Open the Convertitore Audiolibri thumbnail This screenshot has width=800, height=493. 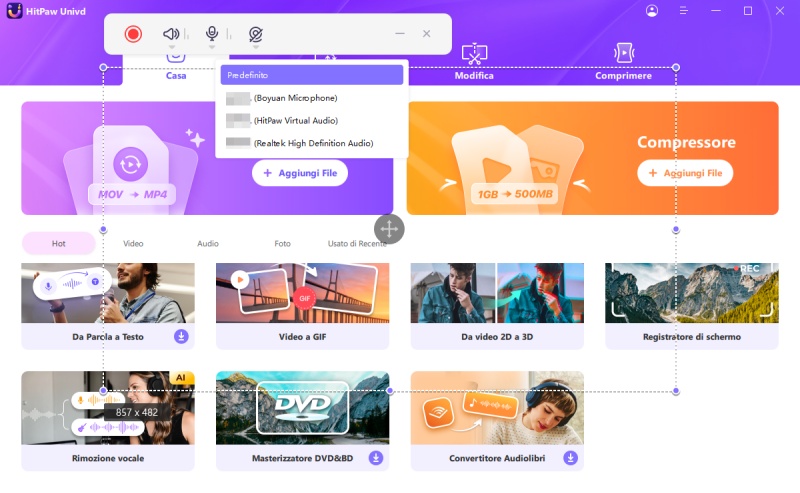coord(497,408)
